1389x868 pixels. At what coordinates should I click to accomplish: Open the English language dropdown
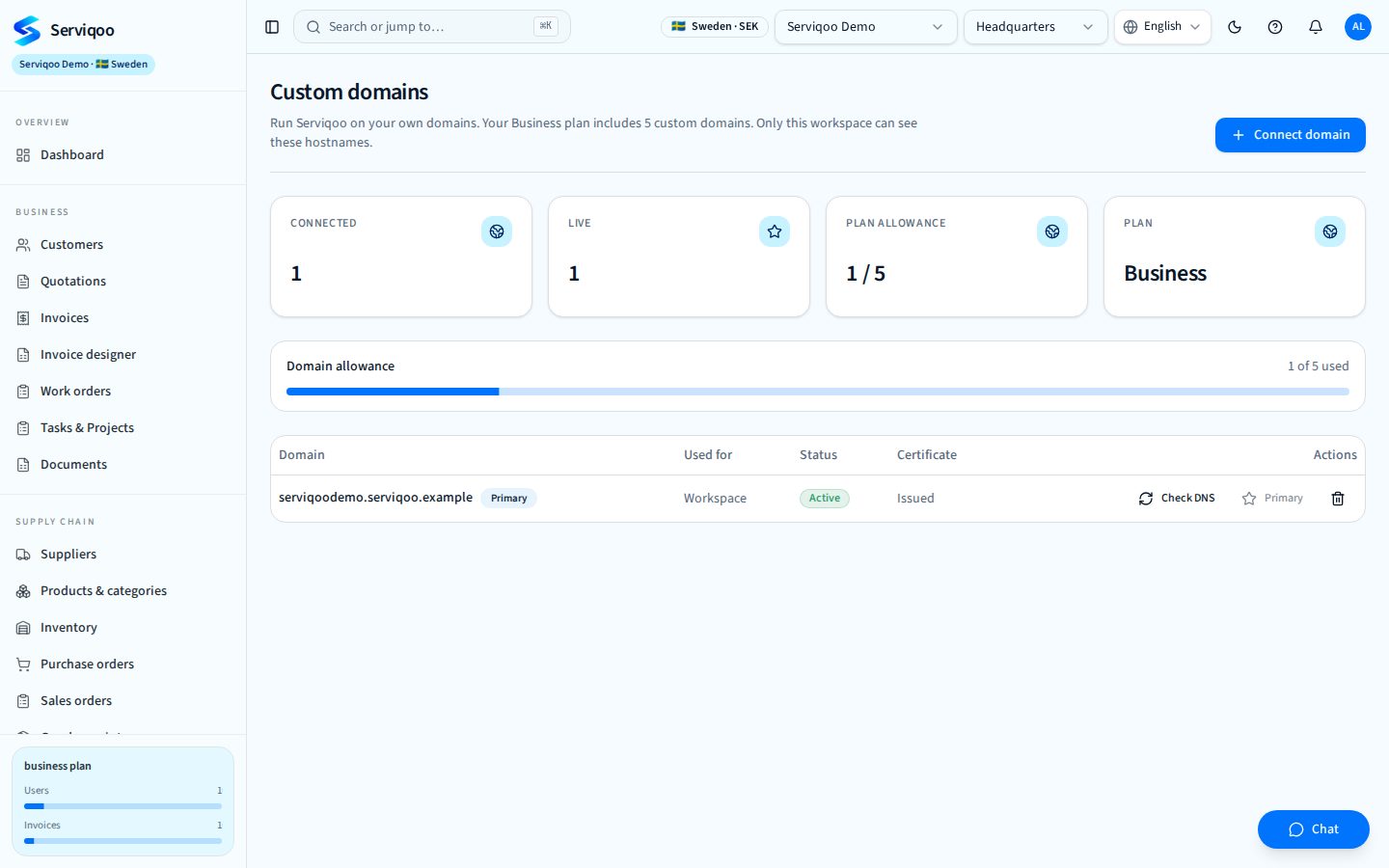tap(1162, 27)
